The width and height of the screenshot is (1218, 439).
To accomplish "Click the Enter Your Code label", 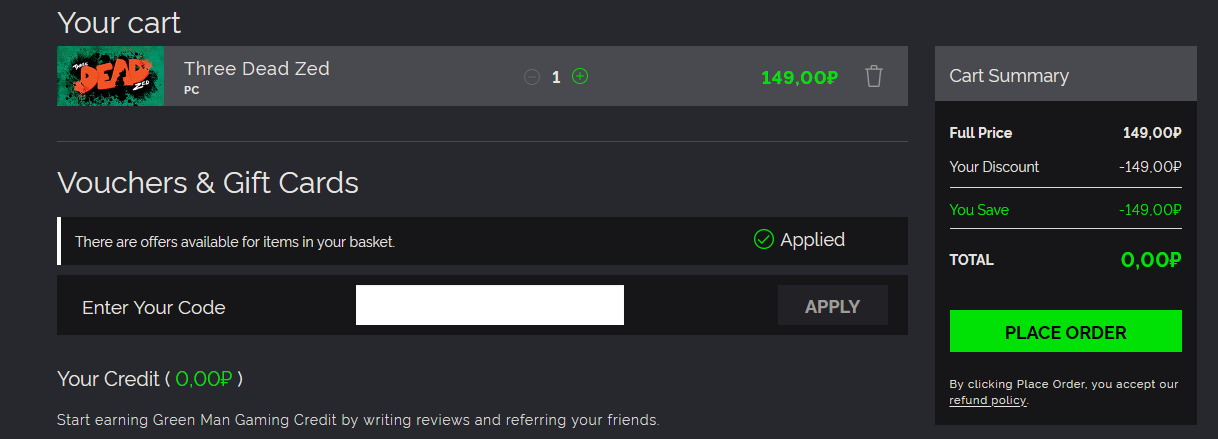I will tap(154, 308).
